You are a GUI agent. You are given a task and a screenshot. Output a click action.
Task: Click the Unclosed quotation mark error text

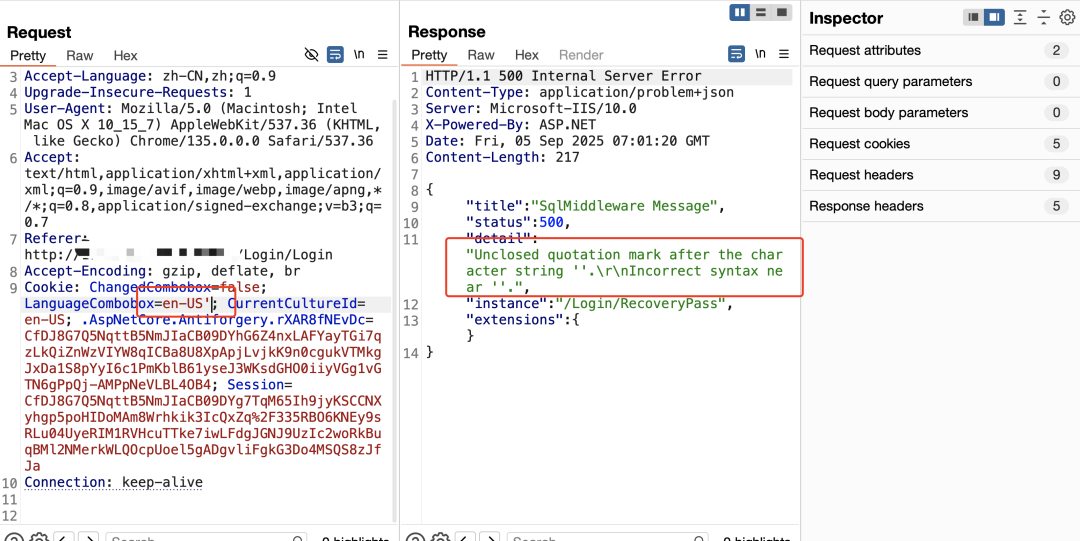tap(625, 271)
